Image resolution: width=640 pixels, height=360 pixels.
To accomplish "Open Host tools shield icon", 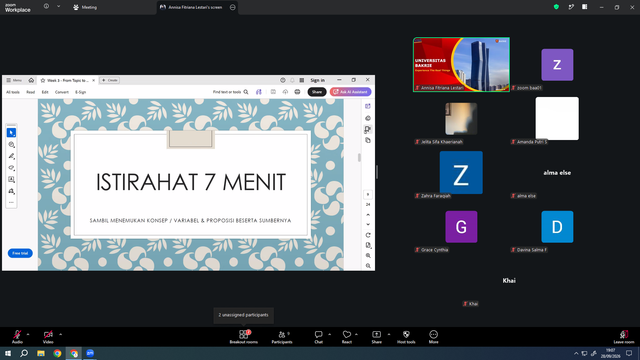I will coord(406,336).
